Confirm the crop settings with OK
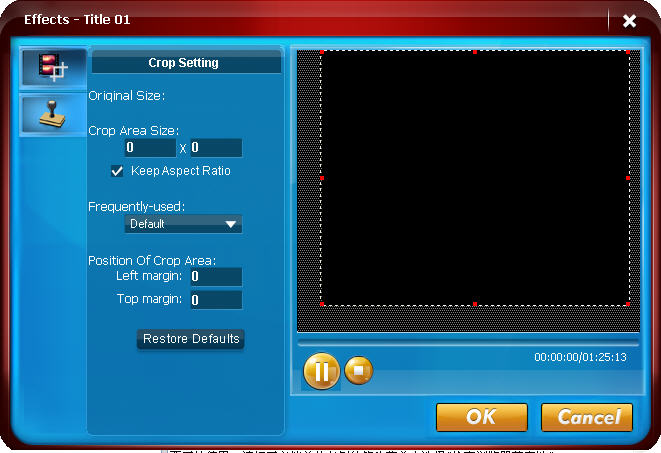 click(x=481, y=417)
